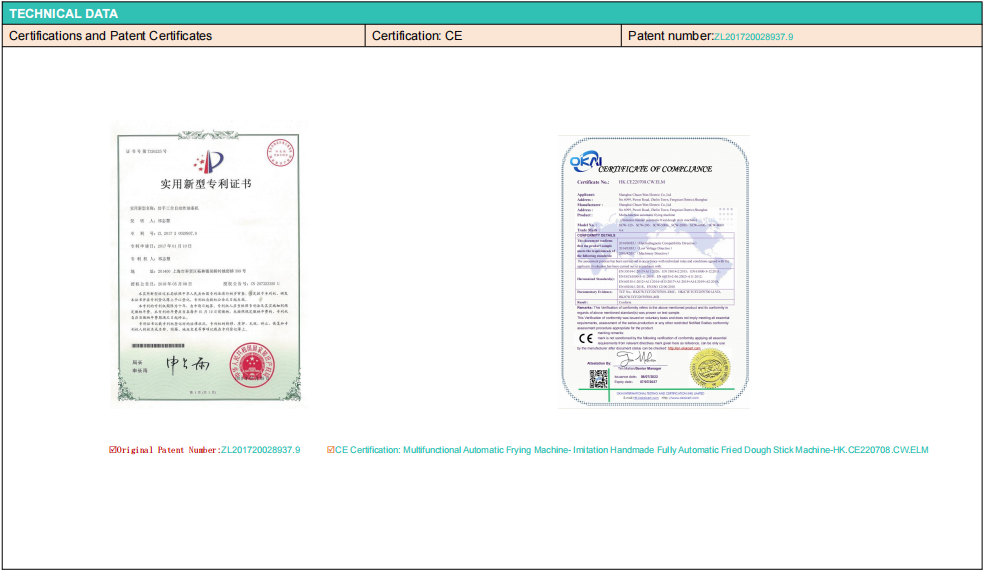Screen dimensions: 990x577
Task: Click the round red seal at patent's top-right
Action: (278, 153)
